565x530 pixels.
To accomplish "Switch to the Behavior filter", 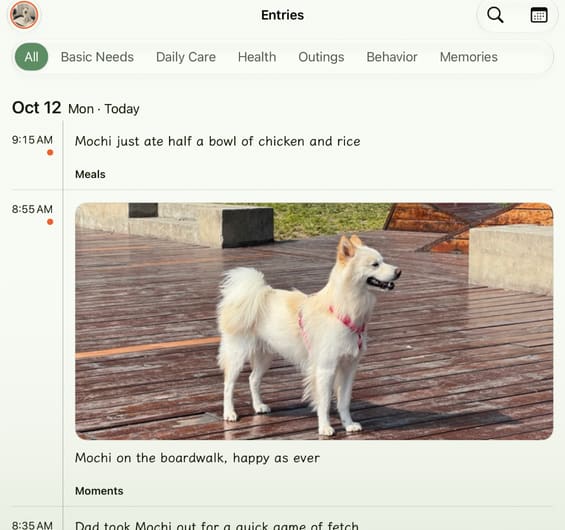I will coord(392,57).
